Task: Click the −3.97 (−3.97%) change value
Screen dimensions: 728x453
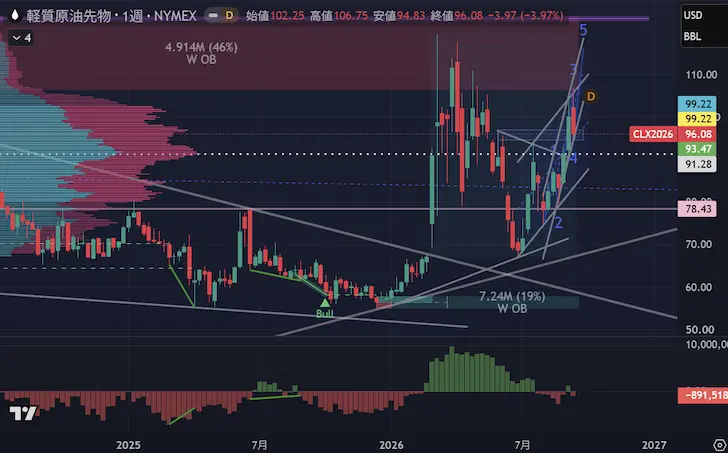Action: 525,16
